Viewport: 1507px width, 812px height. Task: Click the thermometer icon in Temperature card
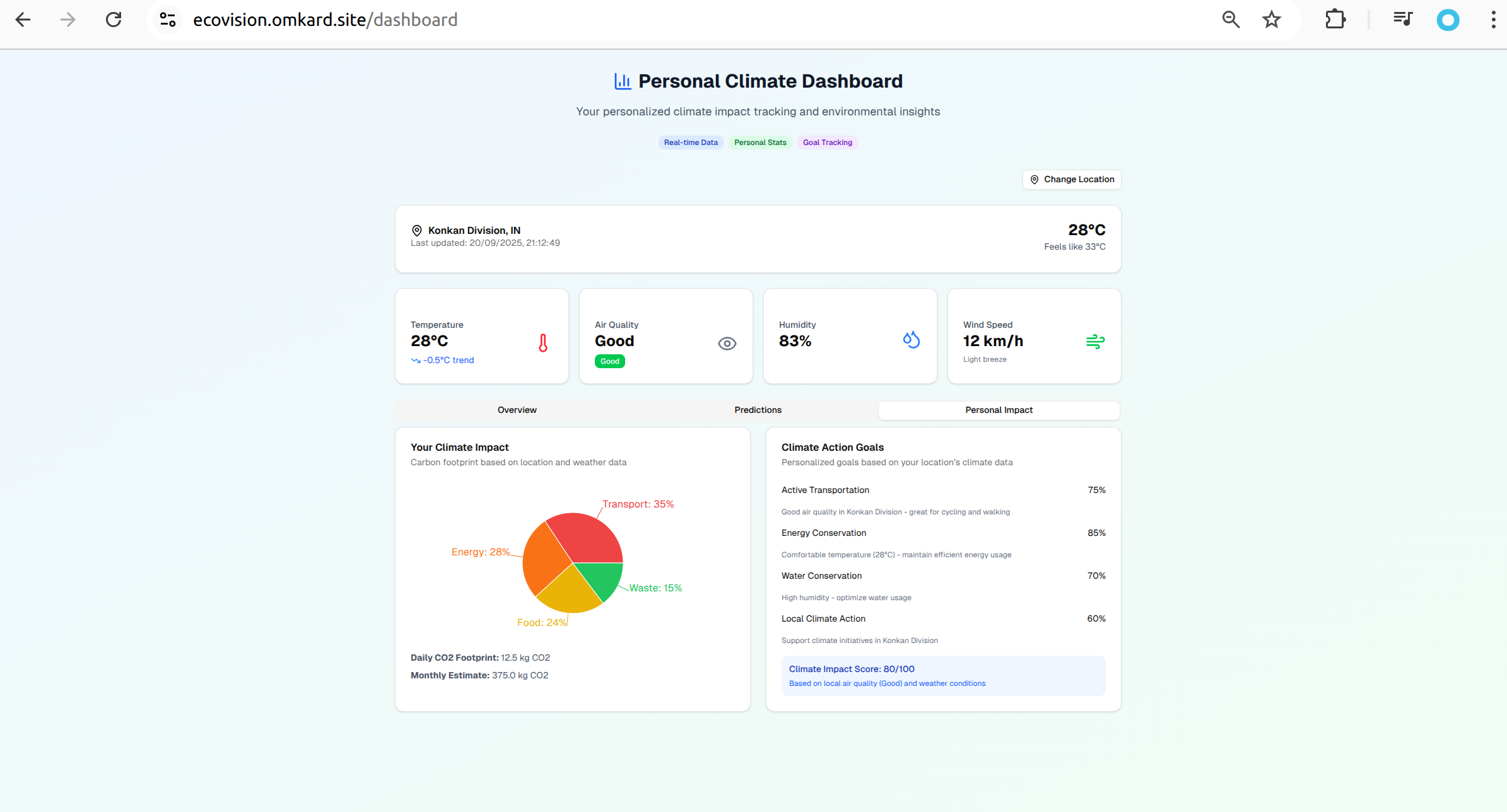click(x=542, y=343)
